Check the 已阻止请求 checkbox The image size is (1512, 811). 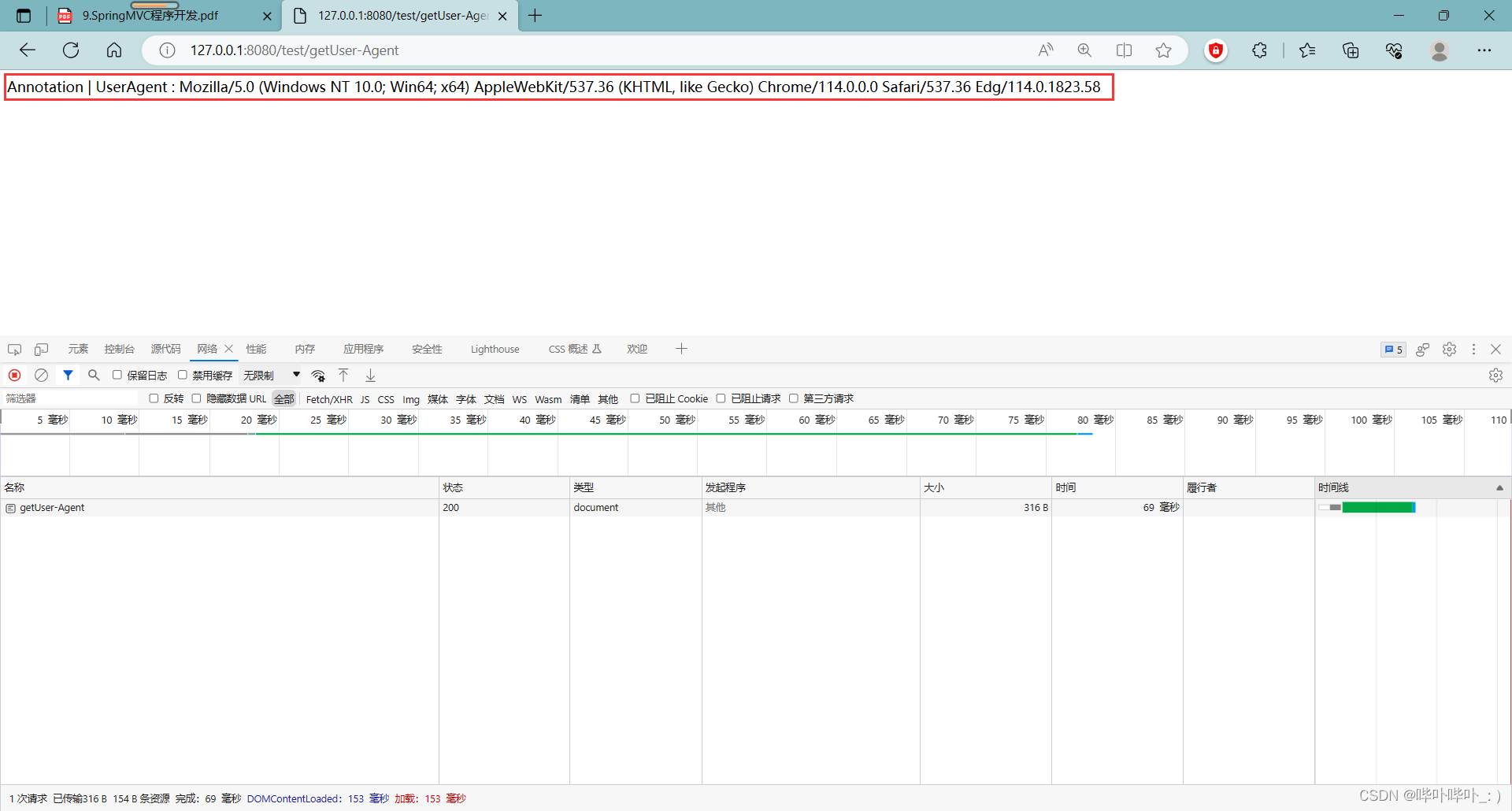[721, 398]
